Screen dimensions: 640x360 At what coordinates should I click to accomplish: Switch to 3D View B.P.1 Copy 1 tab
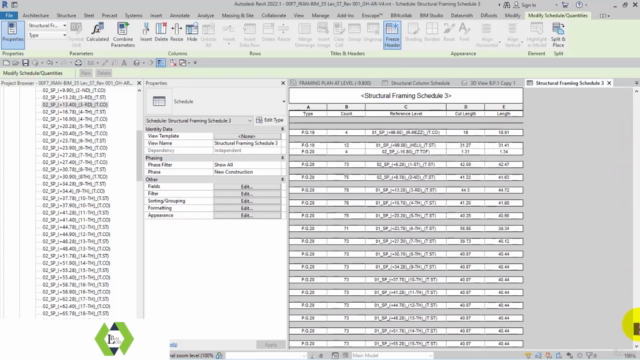pyautogui.click(x=489, y=83)
